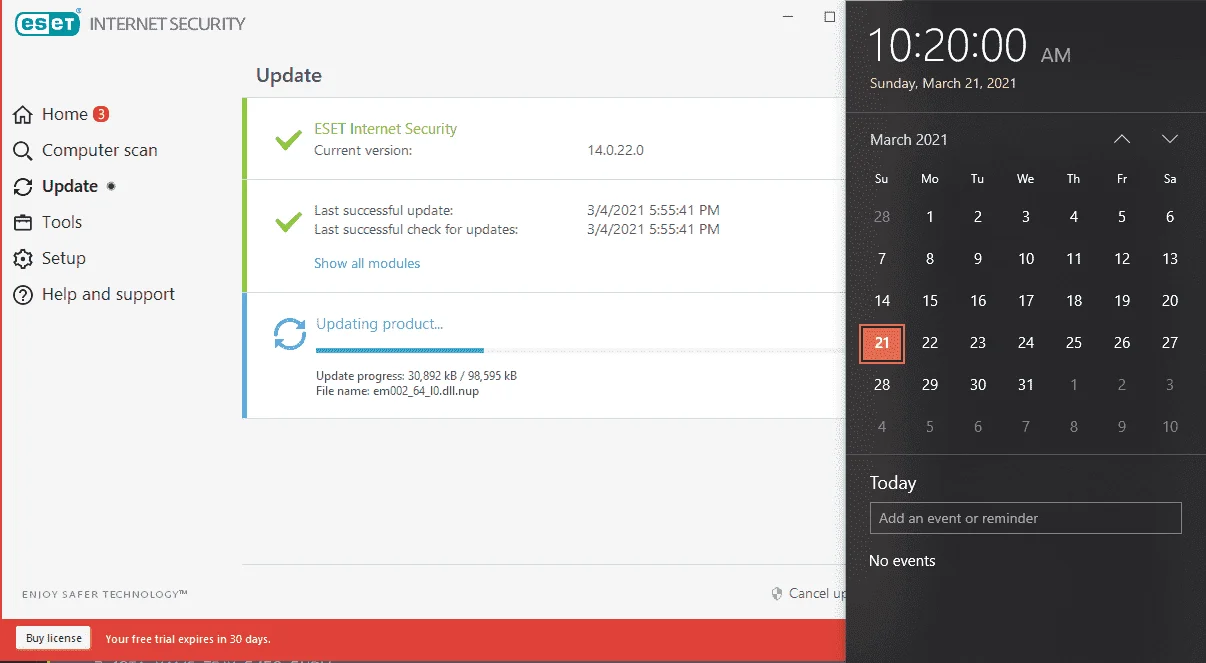
Task: Go to next month with down chevron
Action: 1170,139
